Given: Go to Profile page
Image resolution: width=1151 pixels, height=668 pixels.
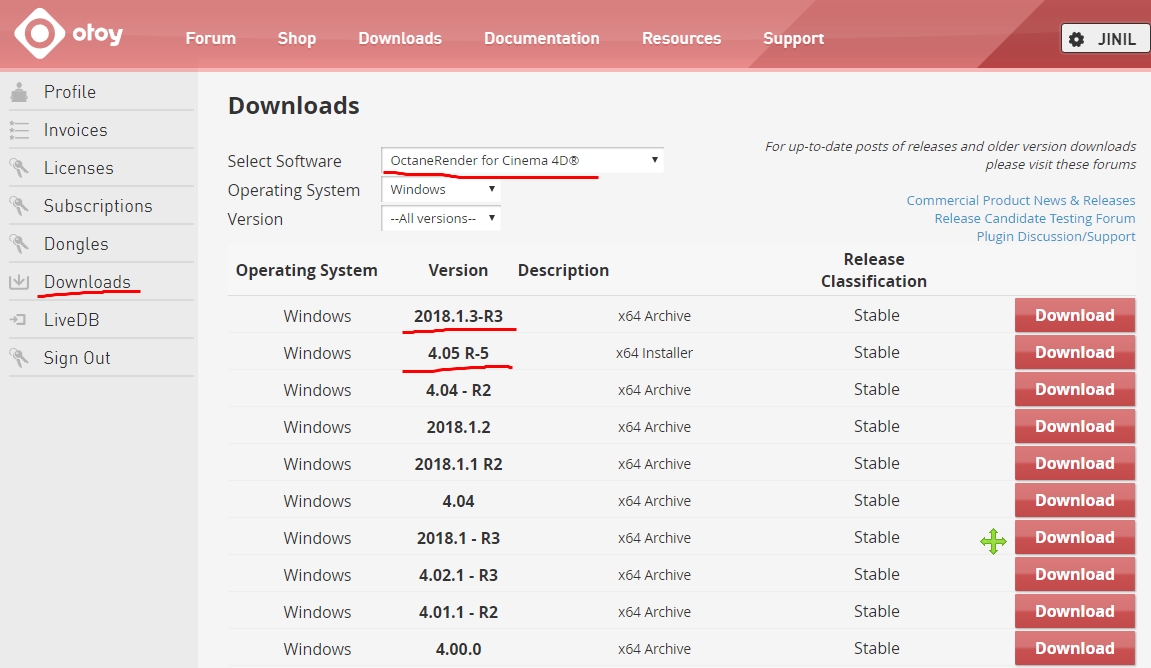Looking at the screenshot, I should coord(70,92).
